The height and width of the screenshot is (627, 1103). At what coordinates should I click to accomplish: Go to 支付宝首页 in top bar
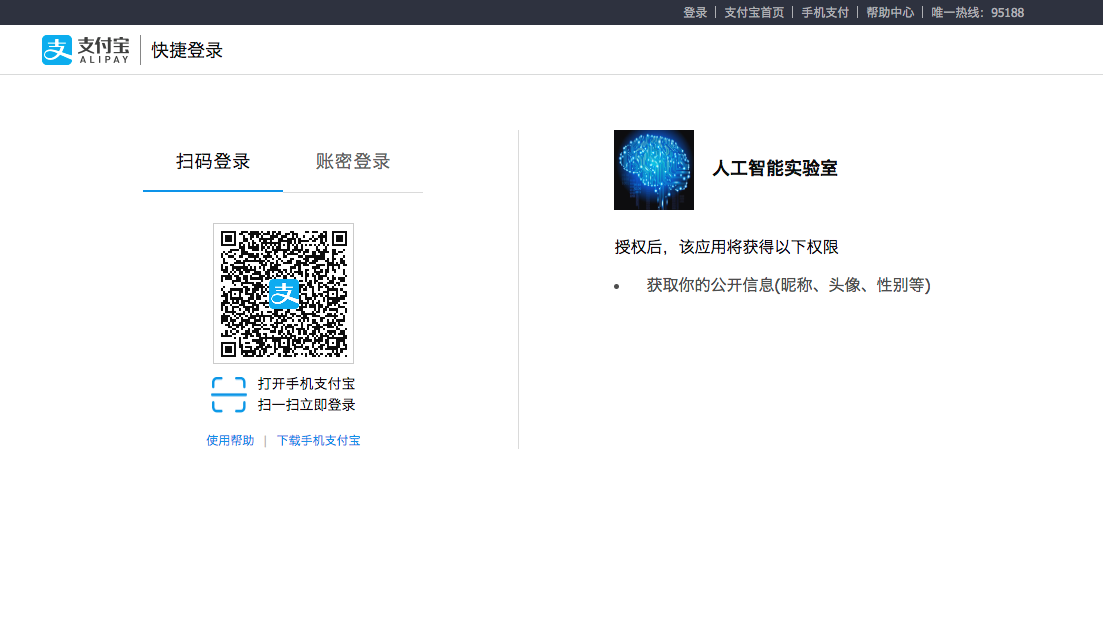(754, 13)
